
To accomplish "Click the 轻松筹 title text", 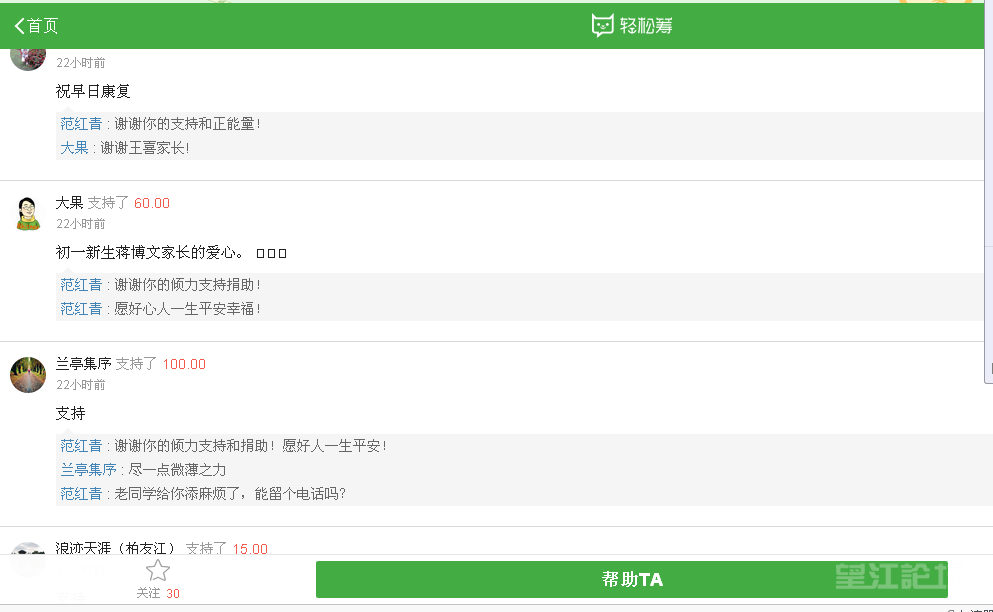I will coord(646,26).
